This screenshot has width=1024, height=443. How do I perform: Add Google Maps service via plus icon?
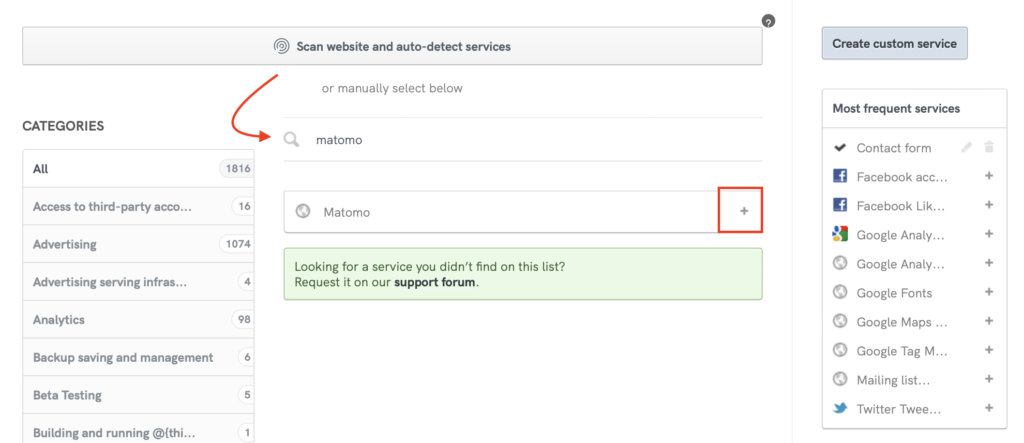click(989, 321)
